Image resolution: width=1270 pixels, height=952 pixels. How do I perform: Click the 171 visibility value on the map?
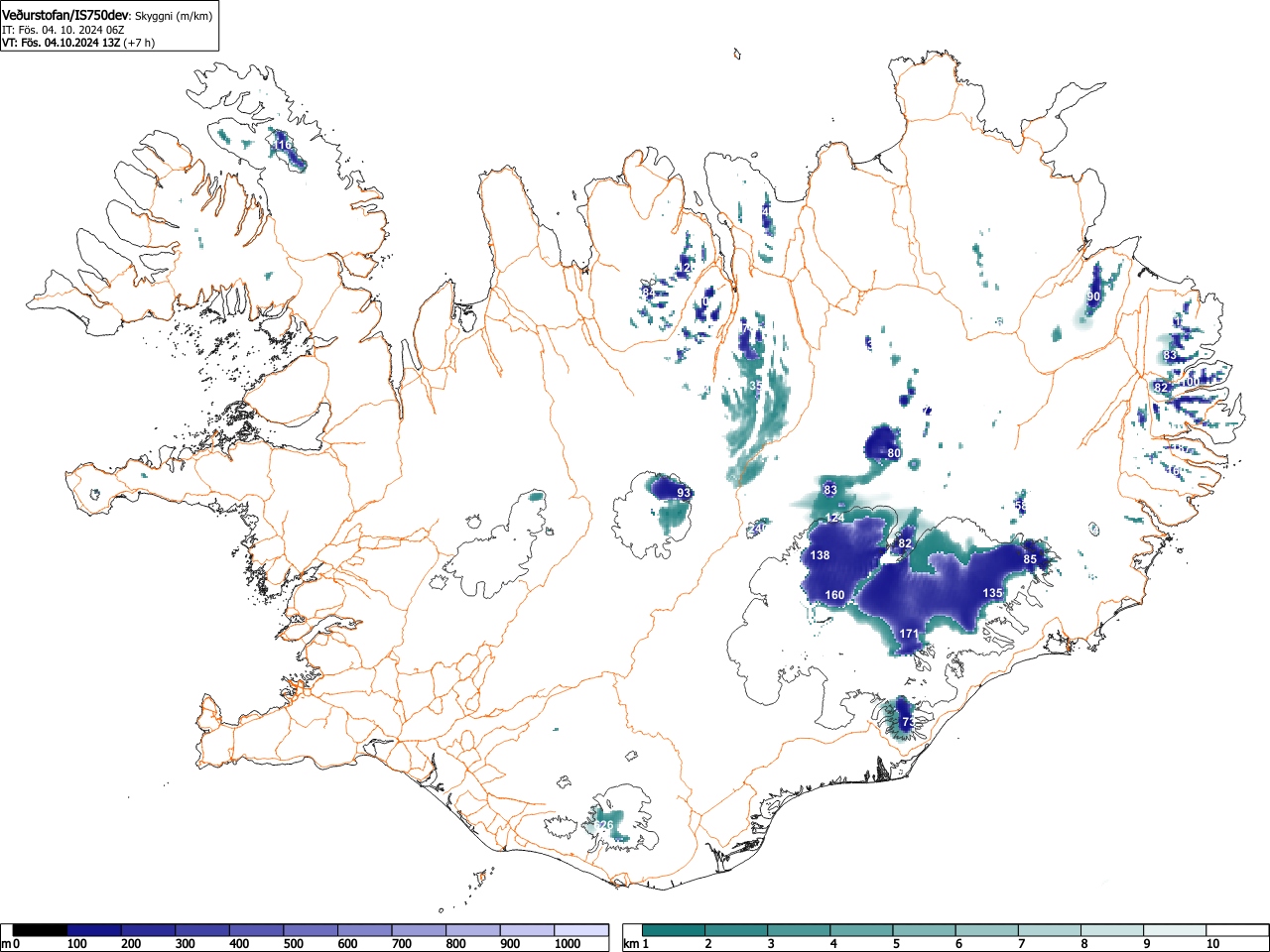point(909,634)
